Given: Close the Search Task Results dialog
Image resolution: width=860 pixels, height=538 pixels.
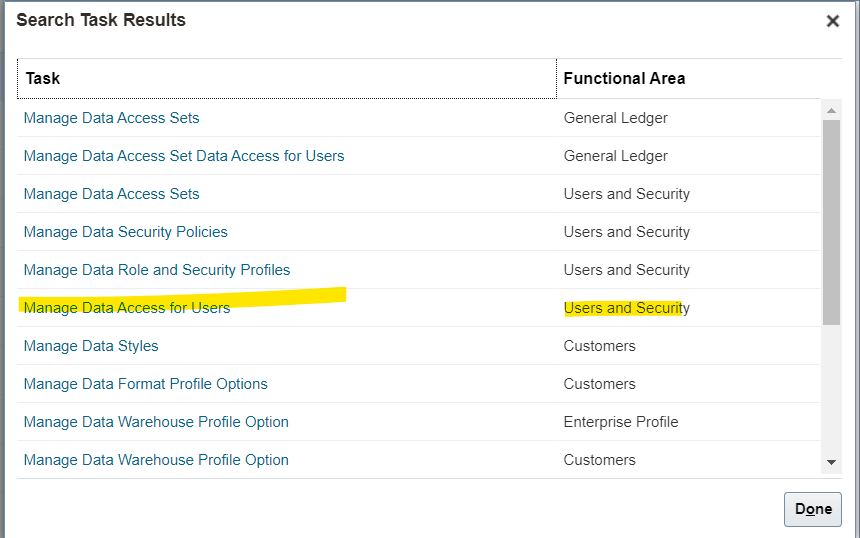Looking at the screenshot, I should [x=833, y=21].
